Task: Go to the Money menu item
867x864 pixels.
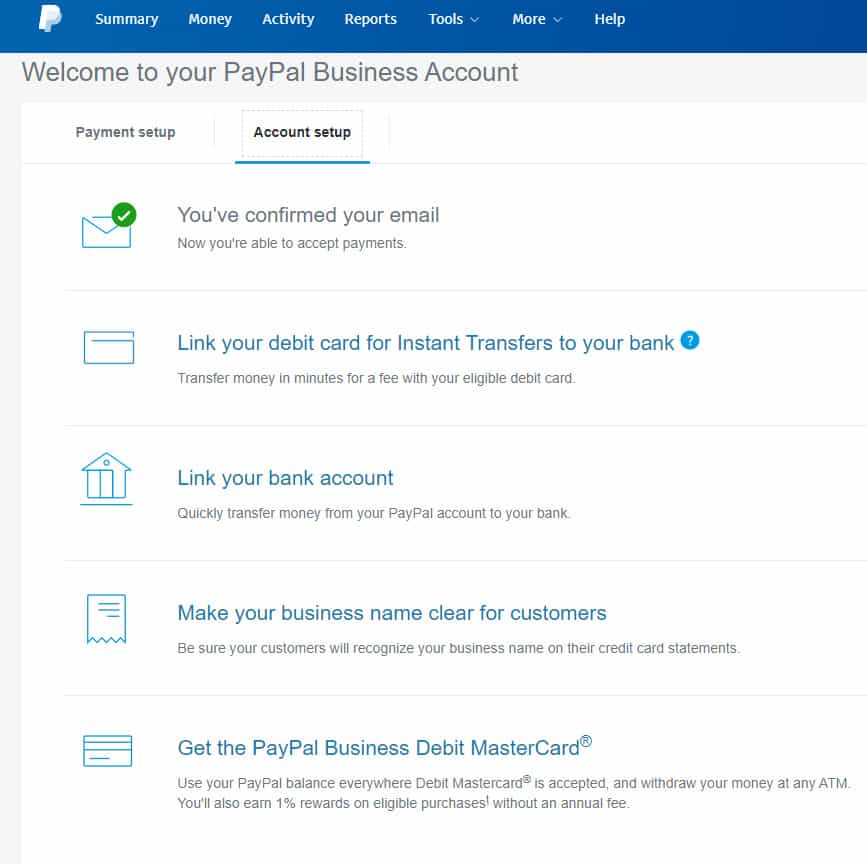Action: pyautogui.click(x=210, y=19)
